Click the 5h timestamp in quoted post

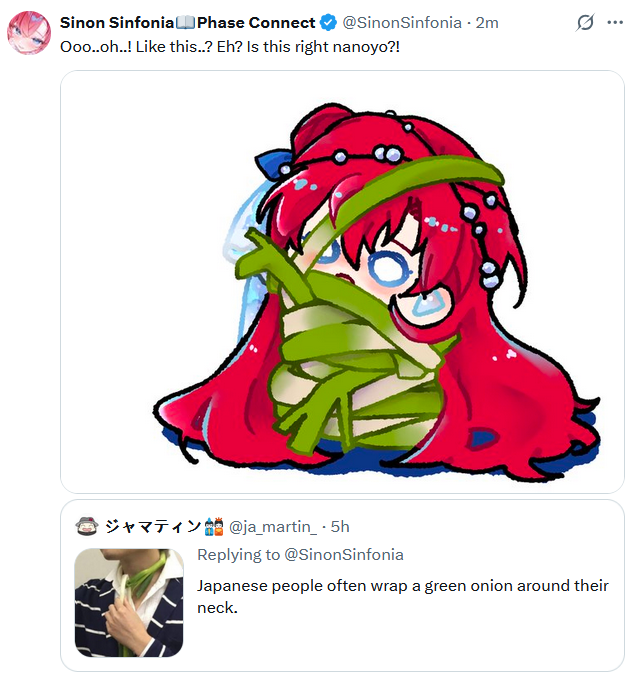tap(340, 527)
